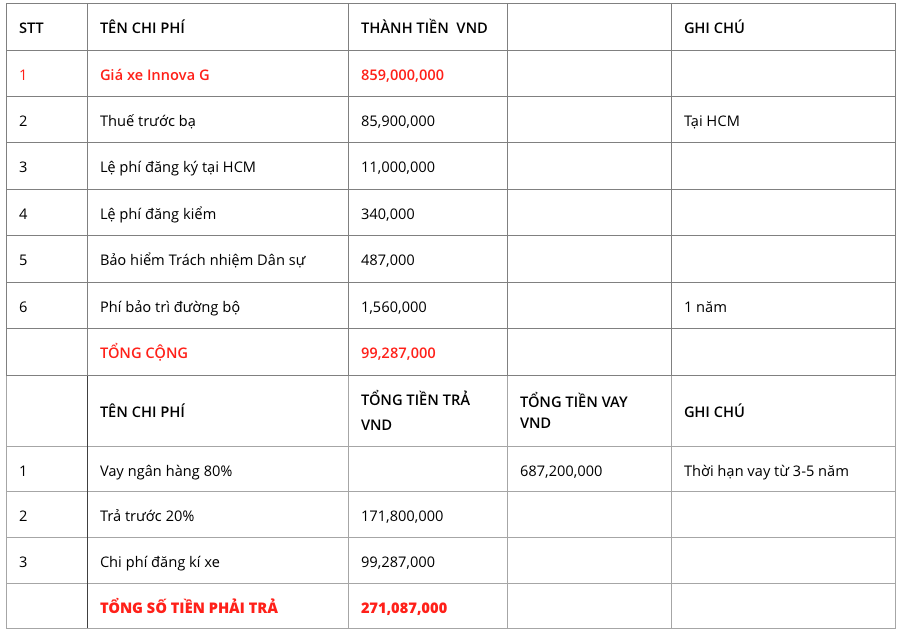Select the 85,900,000 tax amount

[x=397, y=121]
